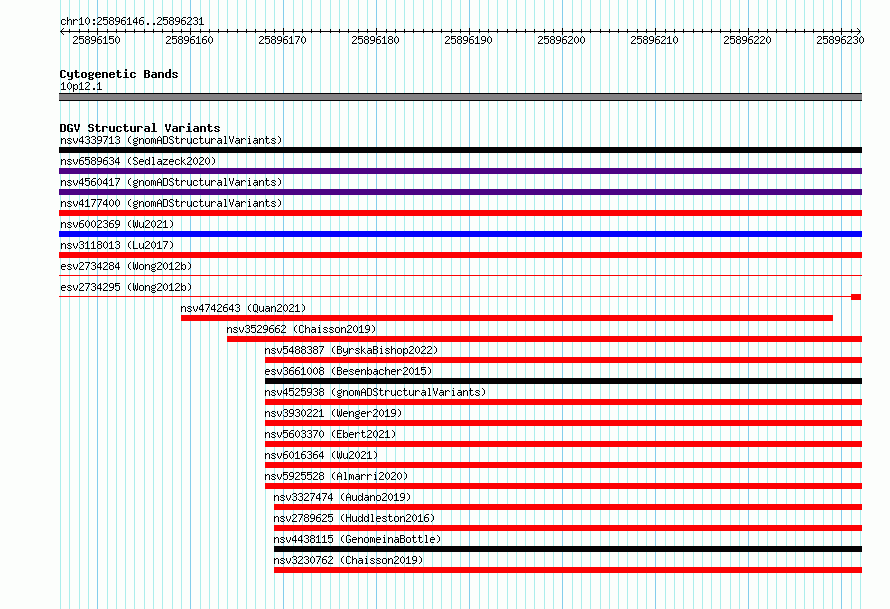Click the red bar under nsv4525938

564,402
